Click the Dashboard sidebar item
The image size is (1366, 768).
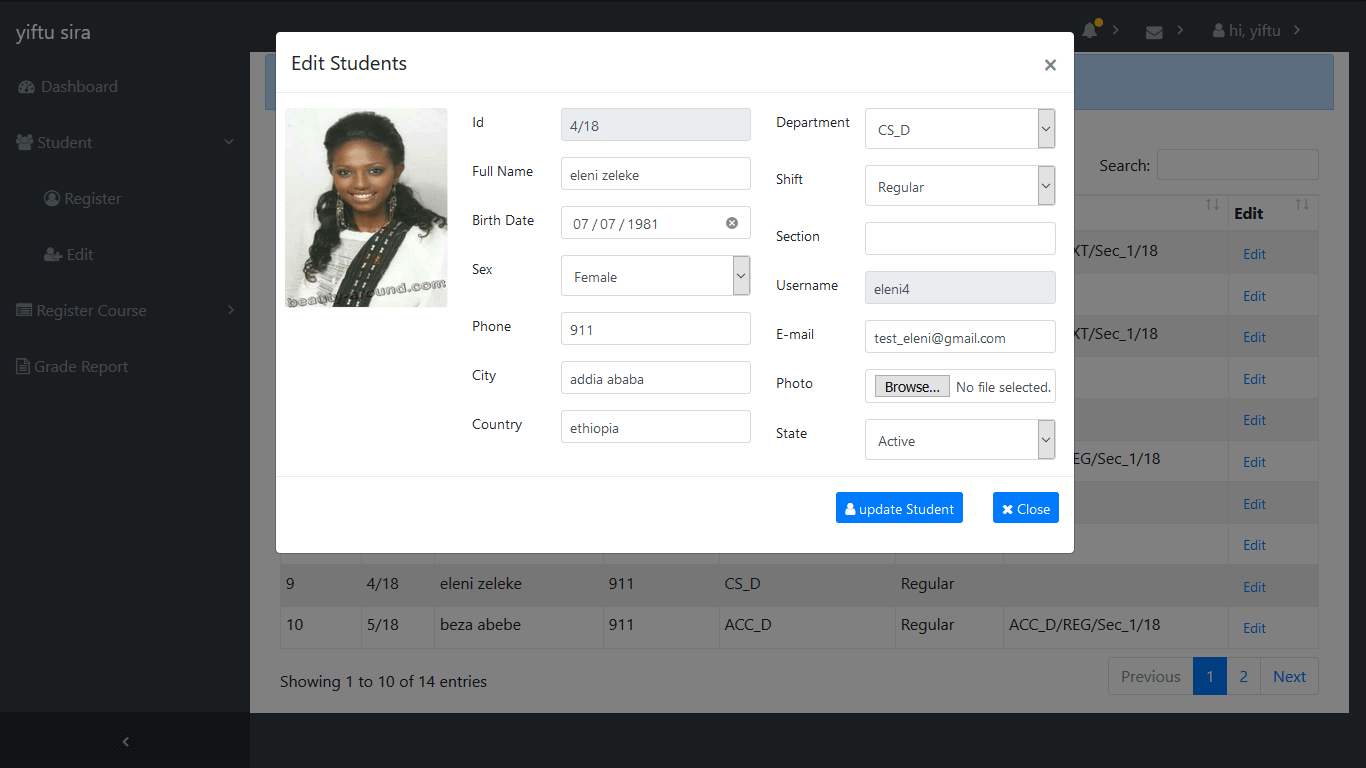79,87
